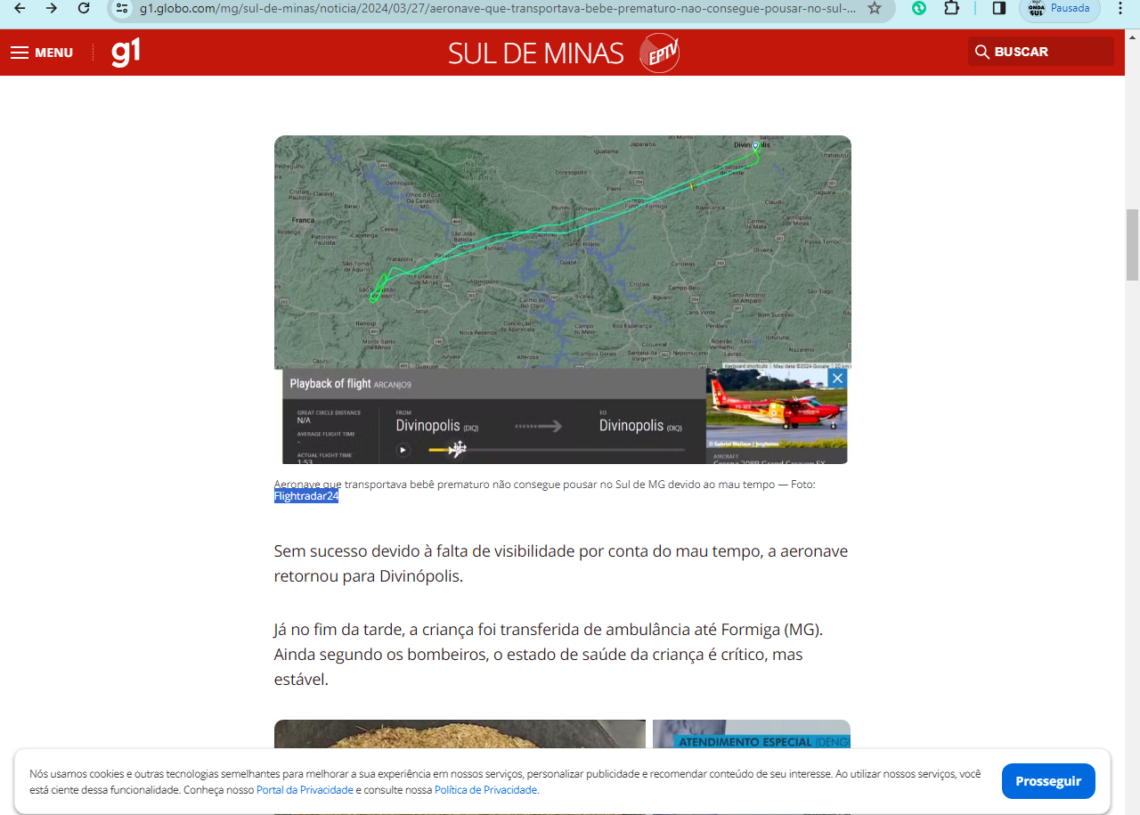The image size is (1140, 815).
Task: Open the Política de Privacidade link
Action: (x=486, y=790)
